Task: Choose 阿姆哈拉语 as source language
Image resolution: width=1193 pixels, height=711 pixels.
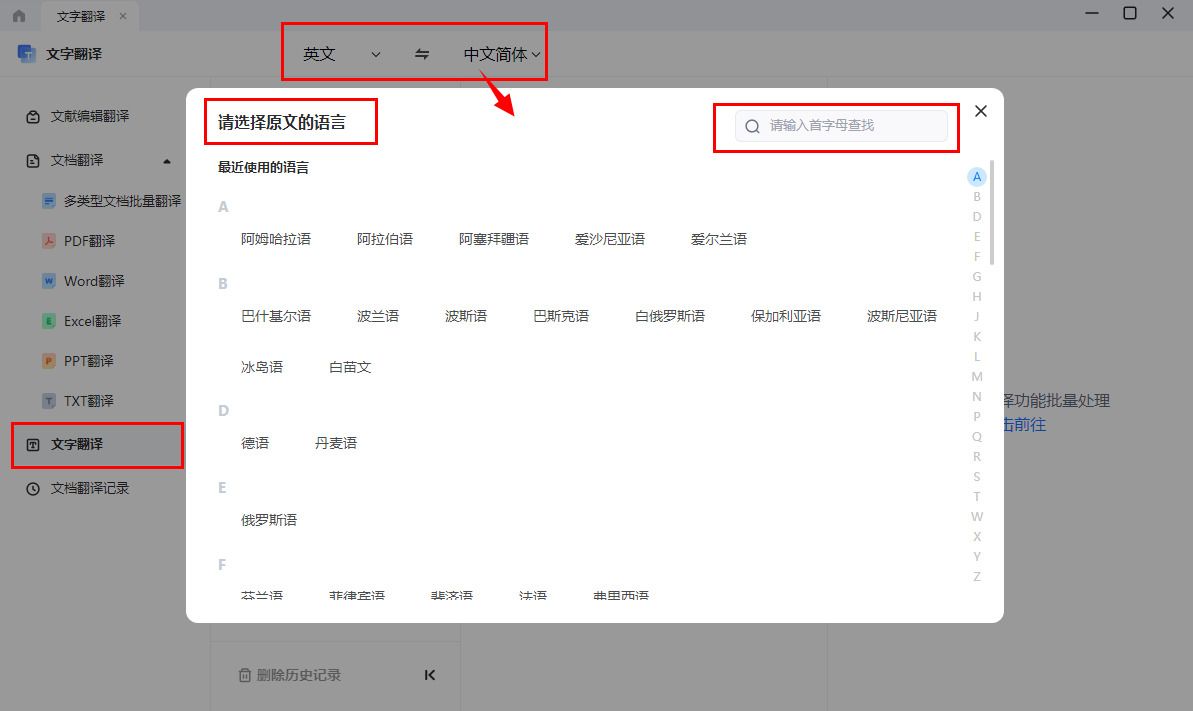Action: click(275, 239)
